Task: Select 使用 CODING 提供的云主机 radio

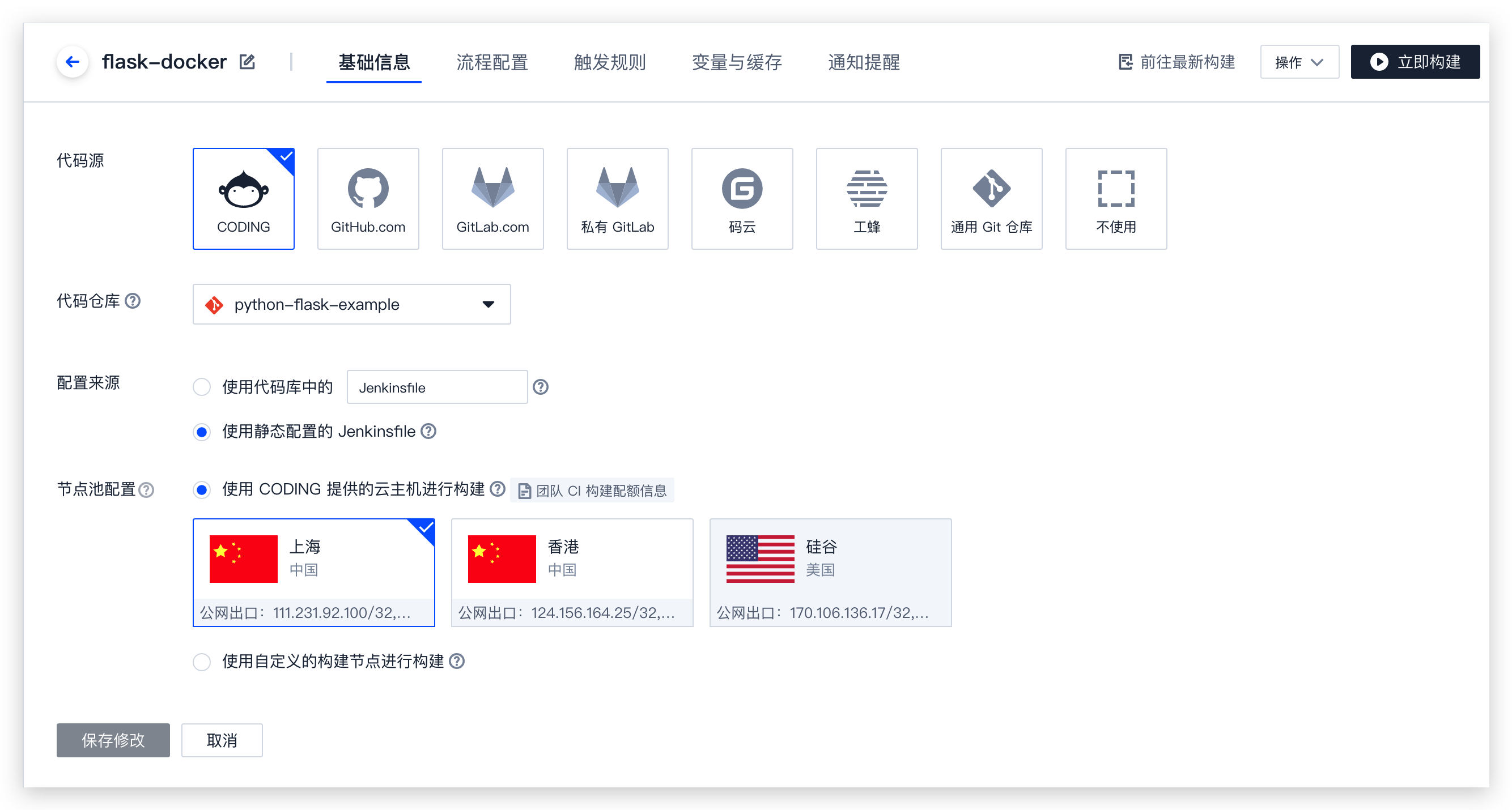Action: click(x=202, y=490)
